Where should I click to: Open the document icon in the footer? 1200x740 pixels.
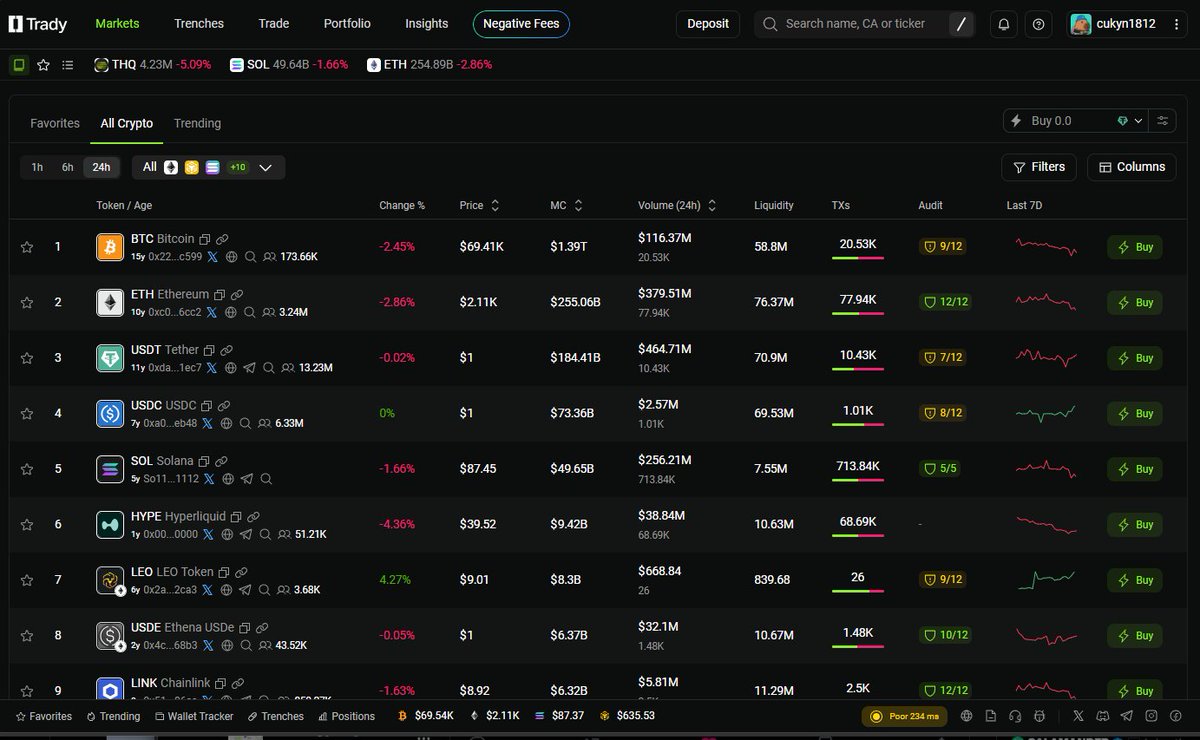pos(990,716)
